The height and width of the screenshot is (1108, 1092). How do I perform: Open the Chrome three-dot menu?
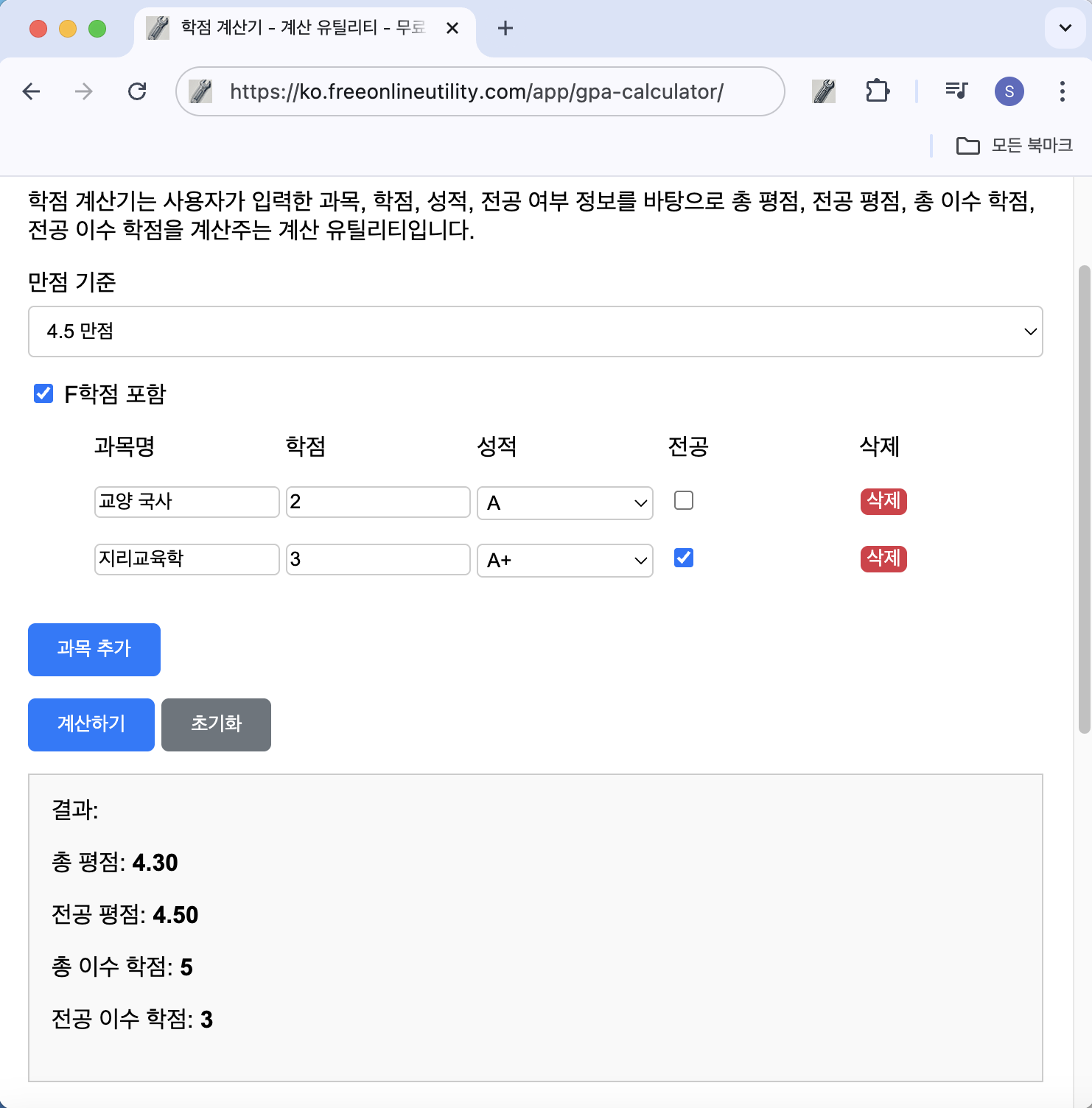tap(1062, 91)
